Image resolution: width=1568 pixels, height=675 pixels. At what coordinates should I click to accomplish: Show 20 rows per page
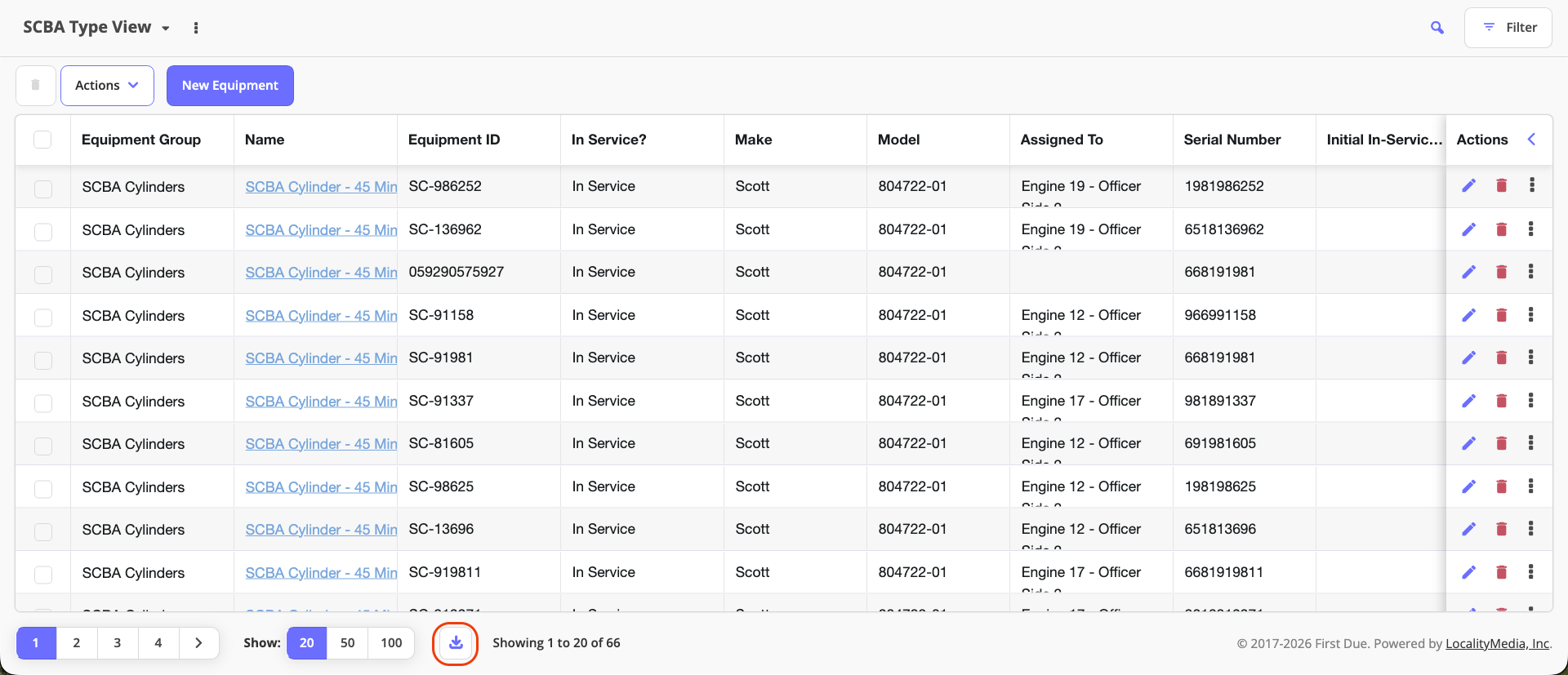pos(307,643)
